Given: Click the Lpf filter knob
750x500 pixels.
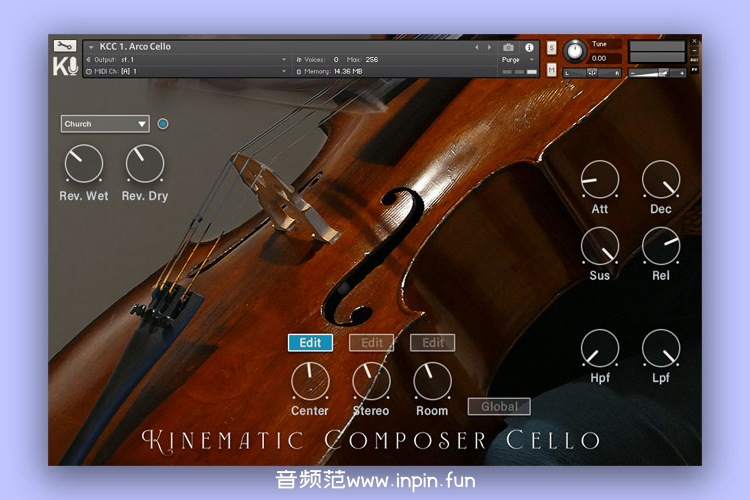Looking at the screenshot, I should pyautogui.click(x=661, y=348).
